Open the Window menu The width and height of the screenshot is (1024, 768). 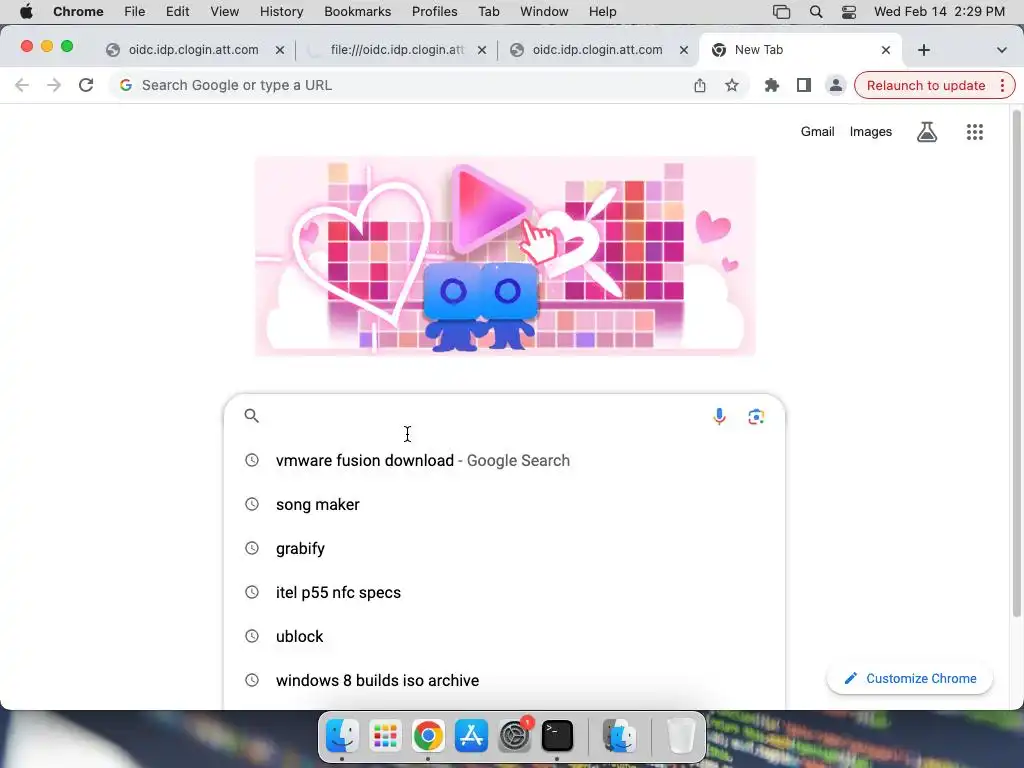[544, 12]
